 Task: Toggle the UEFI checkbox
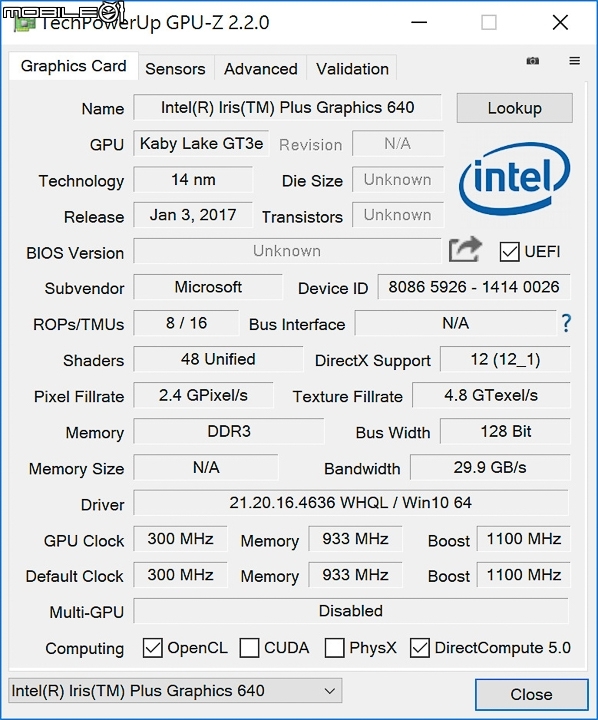point(509,252)
